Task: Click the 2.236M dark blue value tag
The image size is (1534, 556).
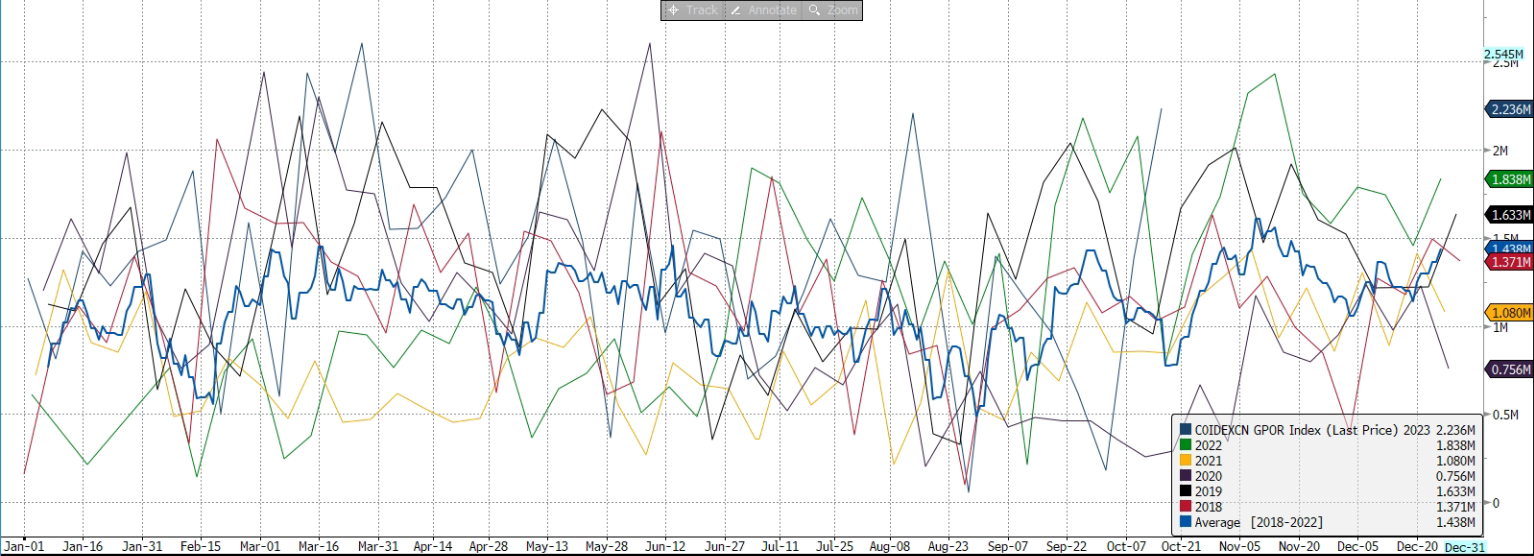Action: click(x=1508, y=110)
